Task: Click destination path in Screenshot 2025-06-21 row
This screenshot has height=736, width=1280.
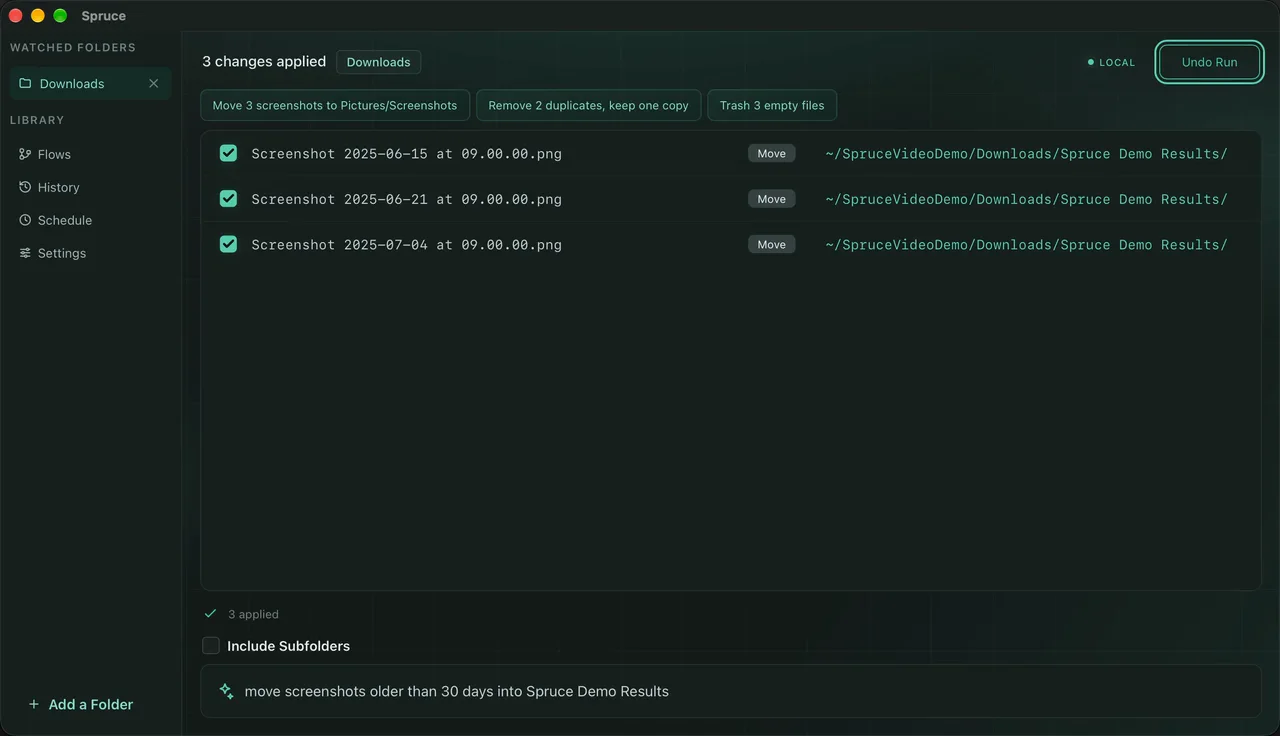Action: click(x=1026, y=199)
